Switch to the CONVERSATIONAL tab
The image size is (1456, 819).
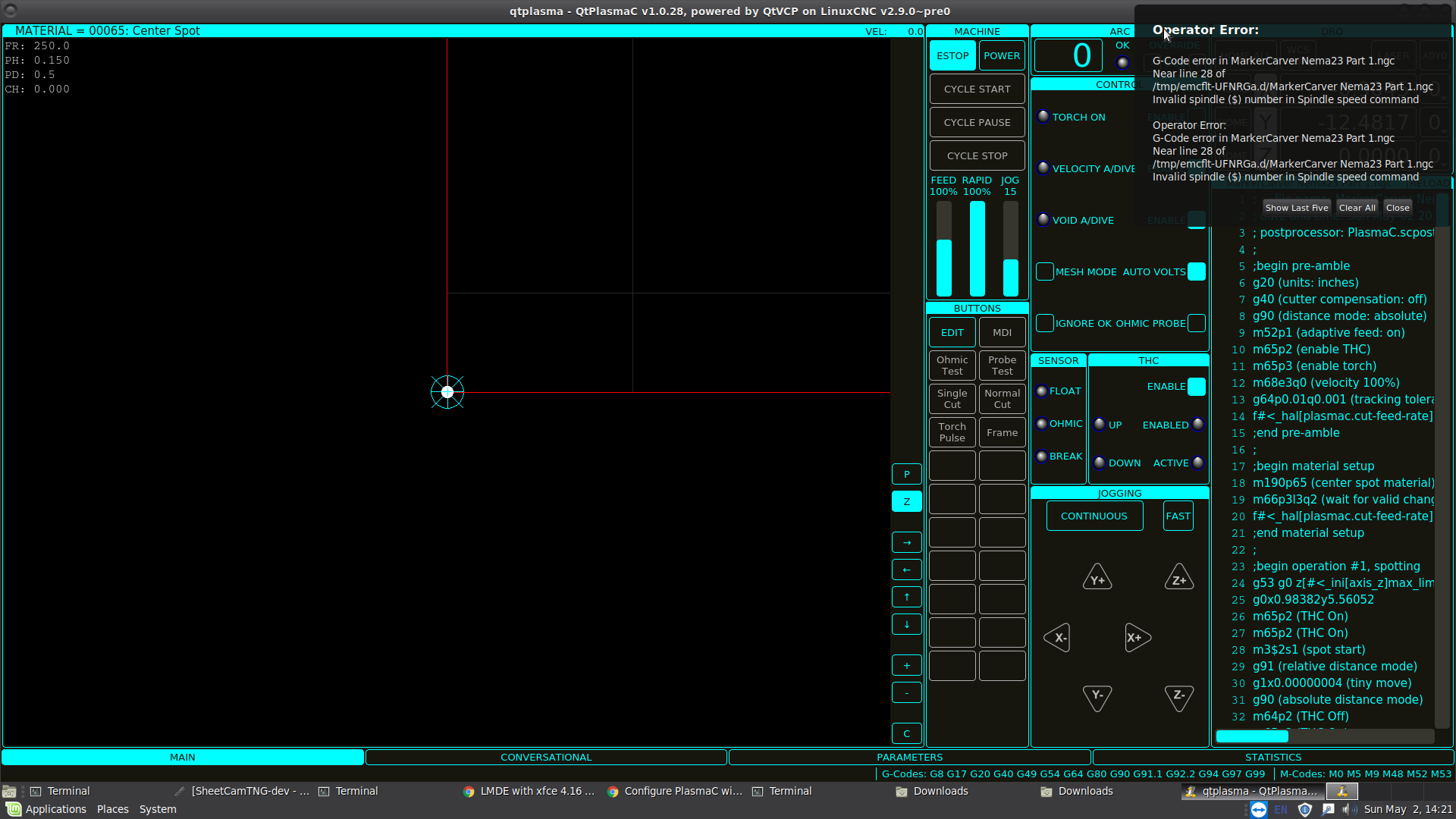tap(546, 757)
